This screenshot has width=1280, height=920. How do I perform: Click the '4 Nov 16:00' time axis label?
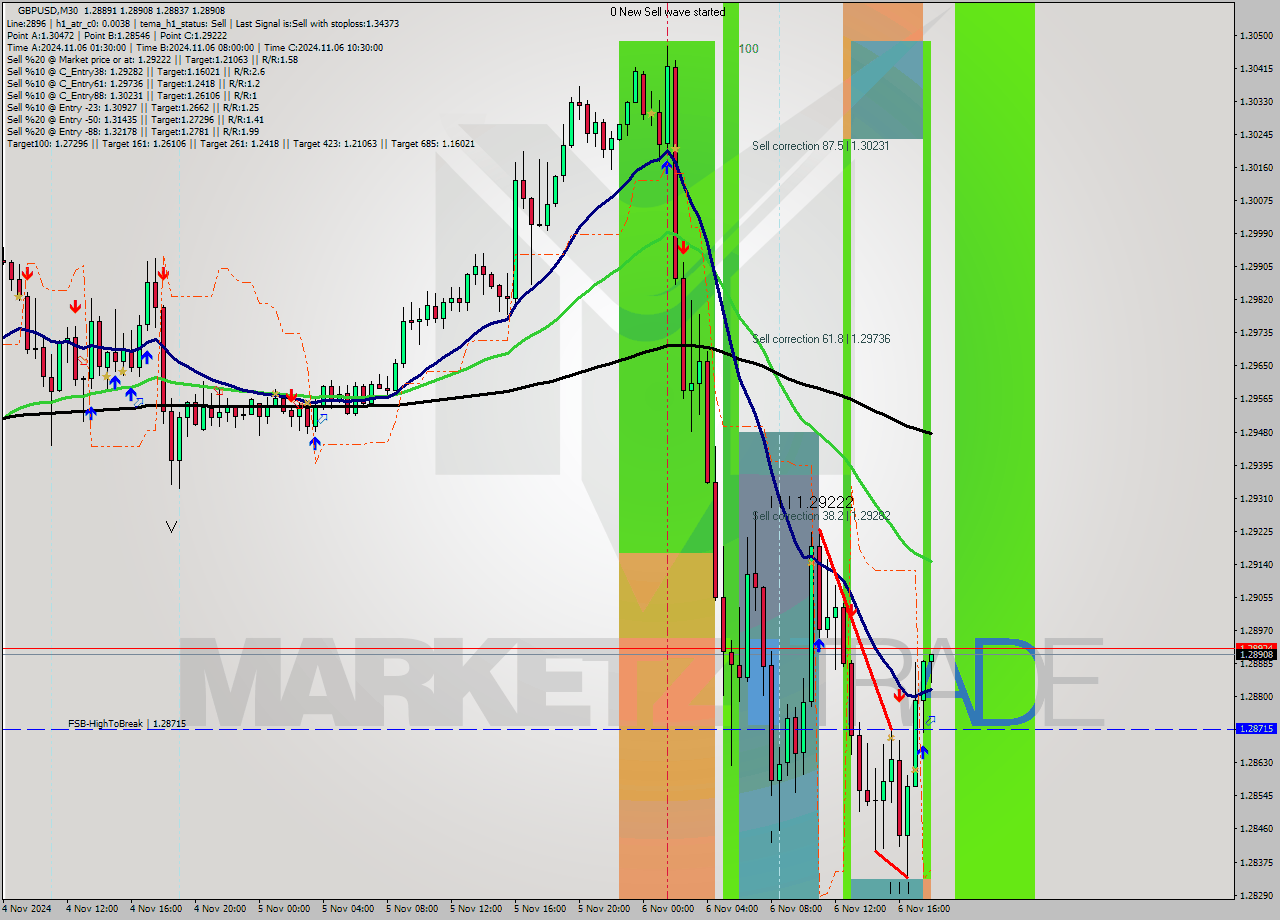[156, 909]
